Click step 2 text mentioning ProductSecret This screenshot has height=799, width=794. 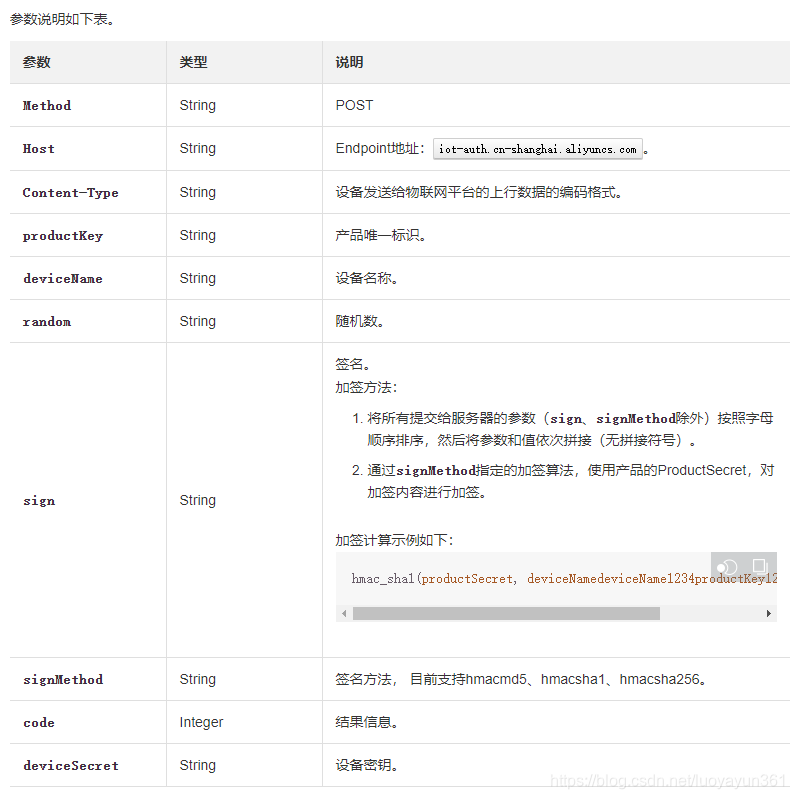(x=570, y=481)
